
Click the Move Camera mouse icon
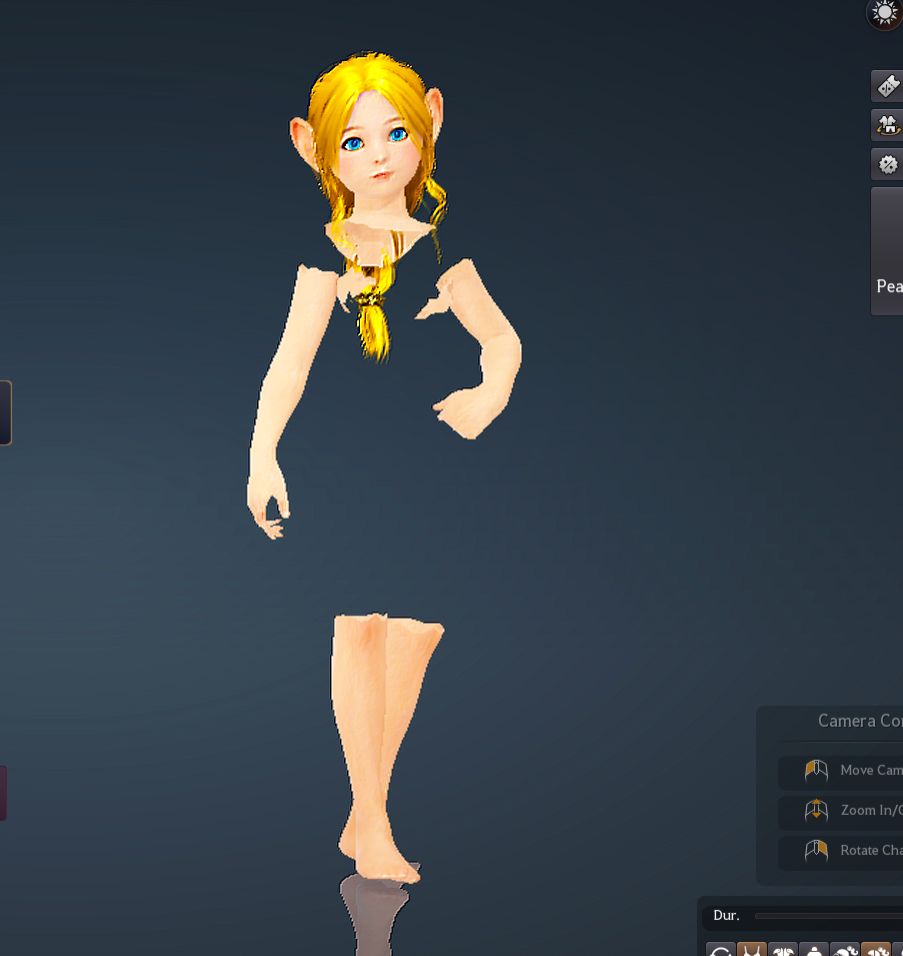point(816,771)
